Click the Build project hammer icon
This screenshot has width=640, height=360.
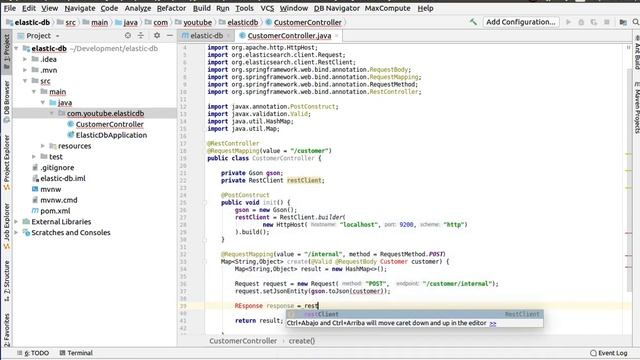point(473,22)
